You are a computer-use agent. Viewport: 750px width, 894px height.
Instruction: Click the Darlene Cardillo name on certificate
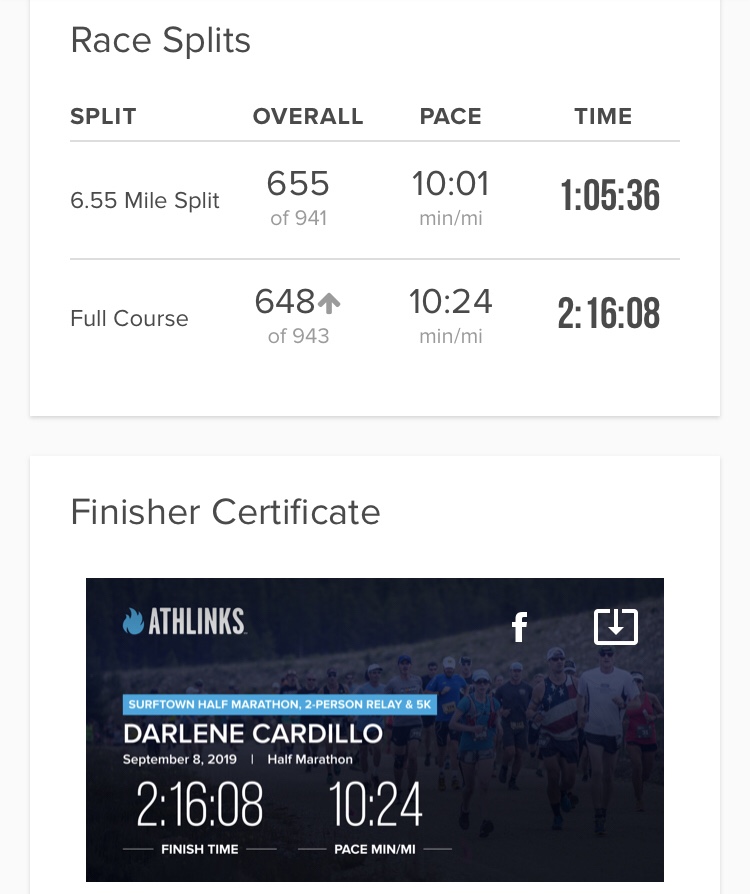pos(253,734)
